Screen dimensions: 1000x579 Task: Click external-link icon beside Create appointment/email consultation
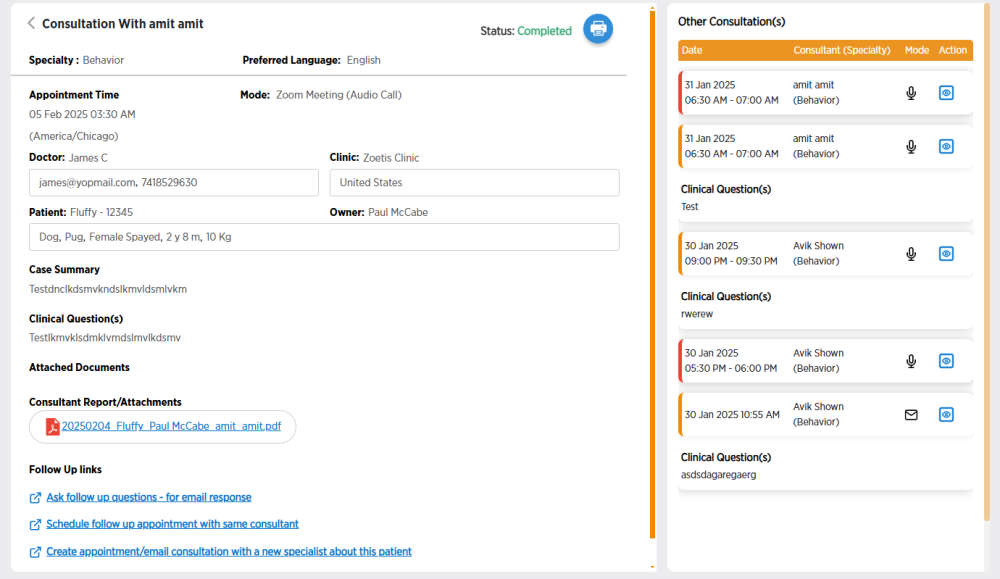[x=36, y=552]
